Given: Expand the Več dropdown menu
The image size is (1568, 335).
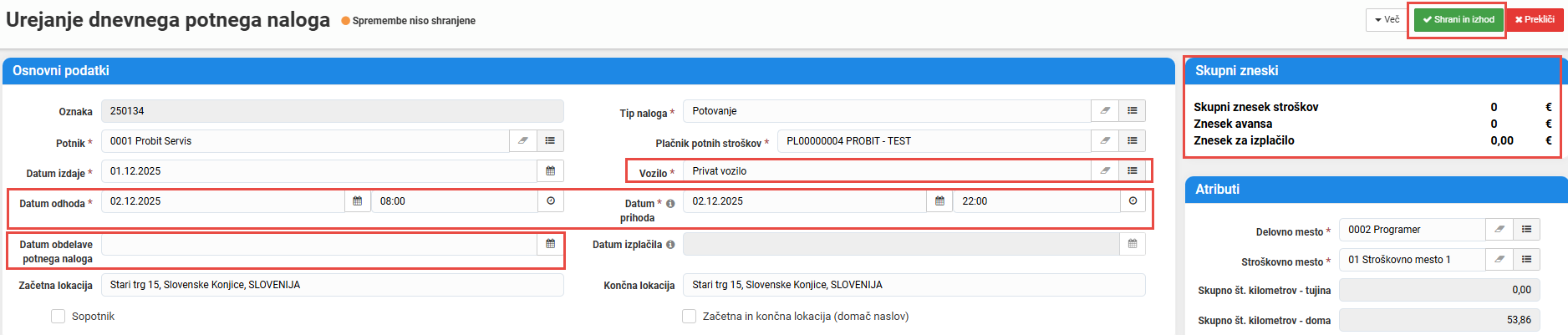Looking at the screenshot, I should click(1387, 20).
